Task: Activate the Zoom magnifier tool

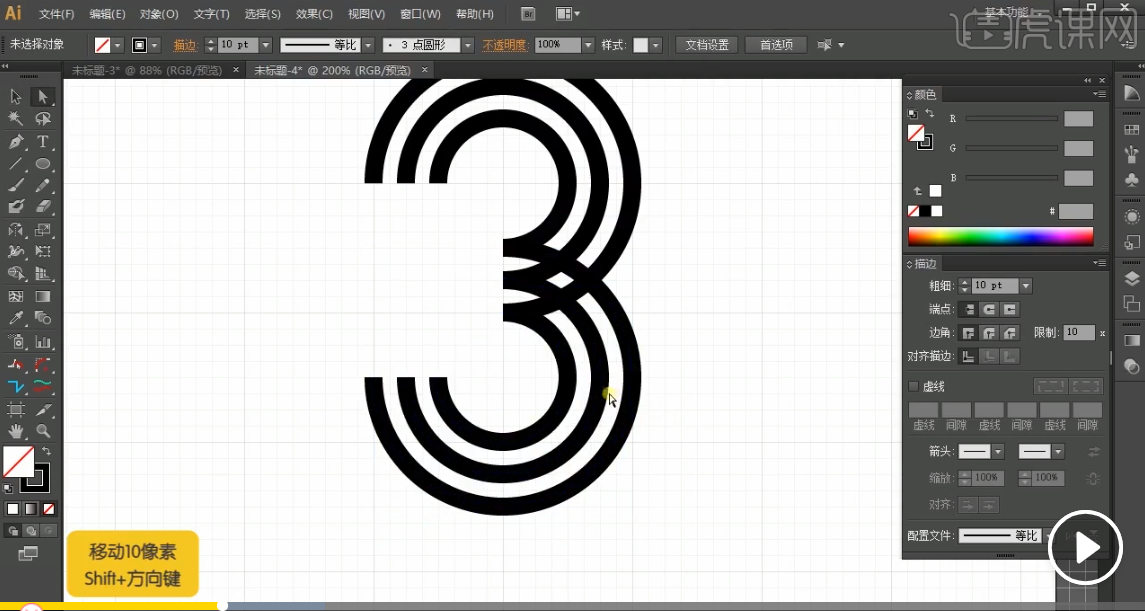Action: tap(43, 431)
